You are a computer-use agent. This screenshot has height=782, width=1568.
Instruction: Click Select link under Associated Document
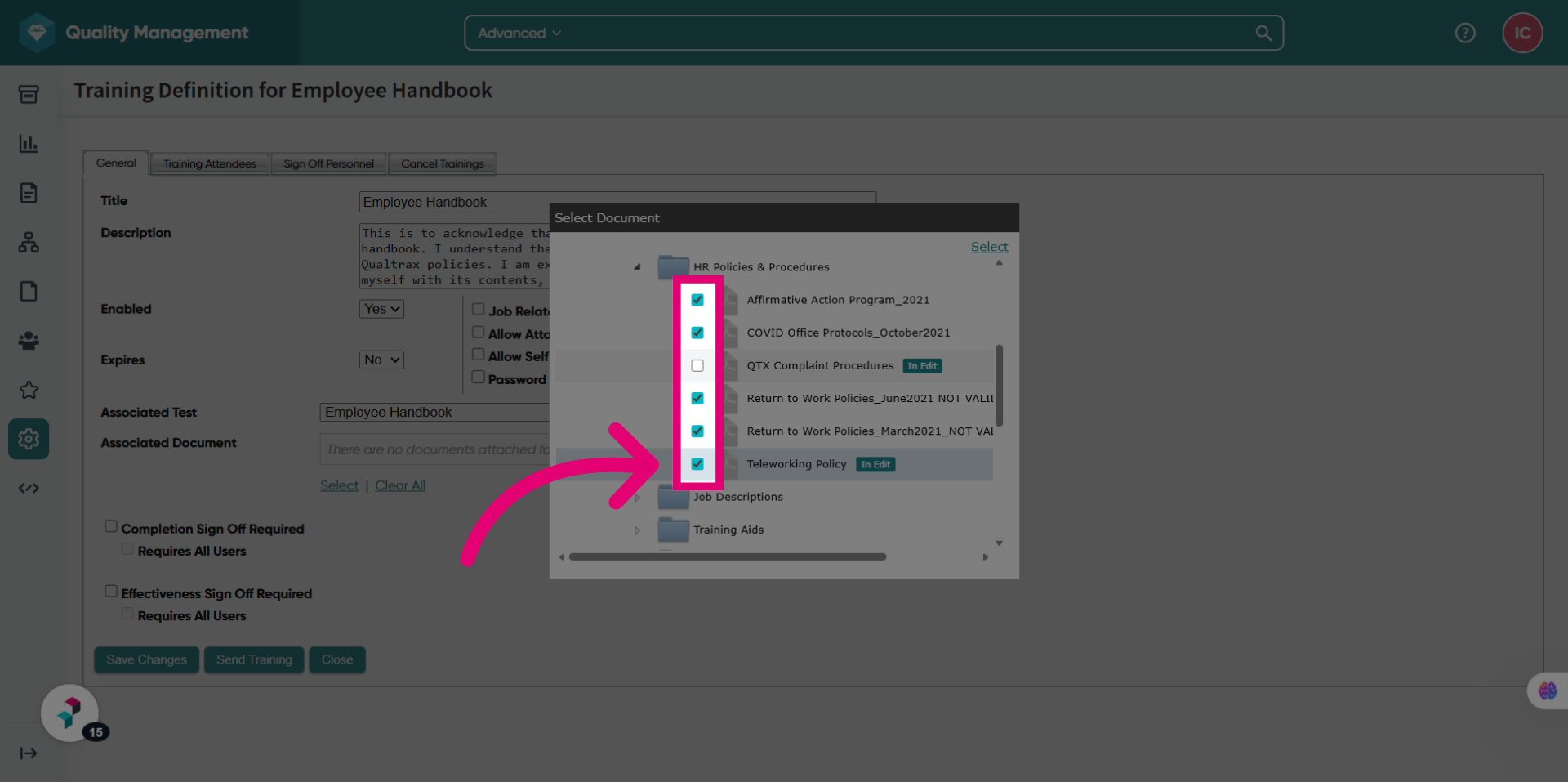tap(339, 485)
